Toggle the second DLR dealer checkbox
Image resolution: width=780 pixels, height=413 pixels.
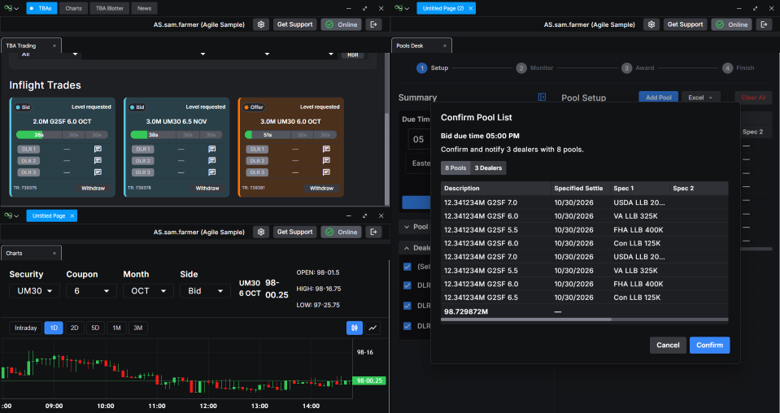coord(407,306)
